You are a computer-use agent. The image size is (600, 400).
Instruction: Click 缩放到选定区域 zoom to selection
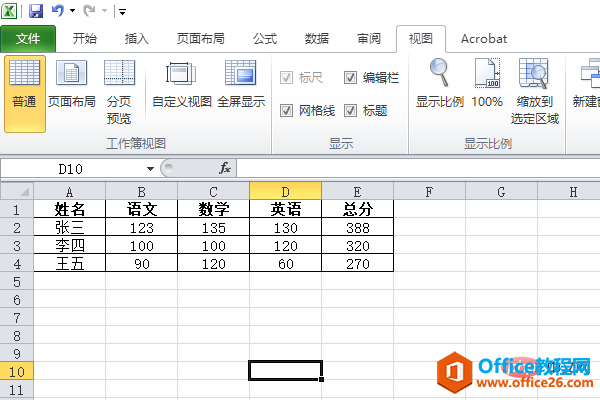tap(535, 92)
